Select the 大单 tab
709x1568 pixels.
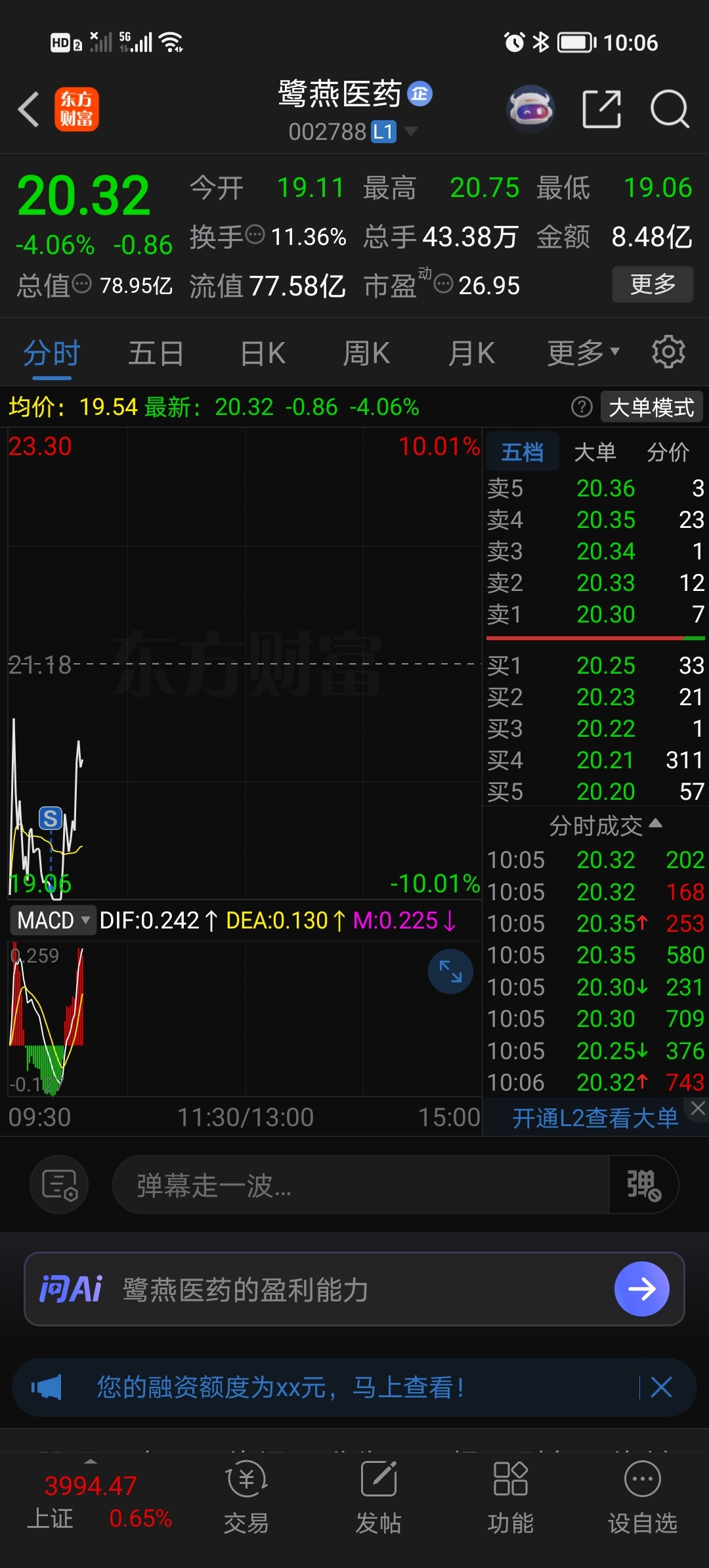(595, 452)
